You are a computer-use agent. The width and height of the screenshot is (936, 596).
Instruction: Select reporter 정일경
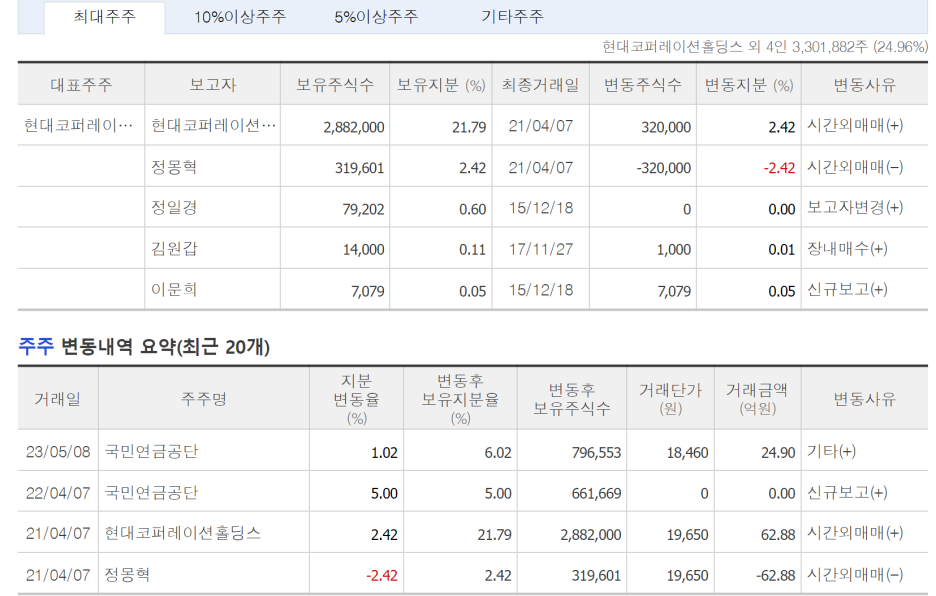point(174,207)
